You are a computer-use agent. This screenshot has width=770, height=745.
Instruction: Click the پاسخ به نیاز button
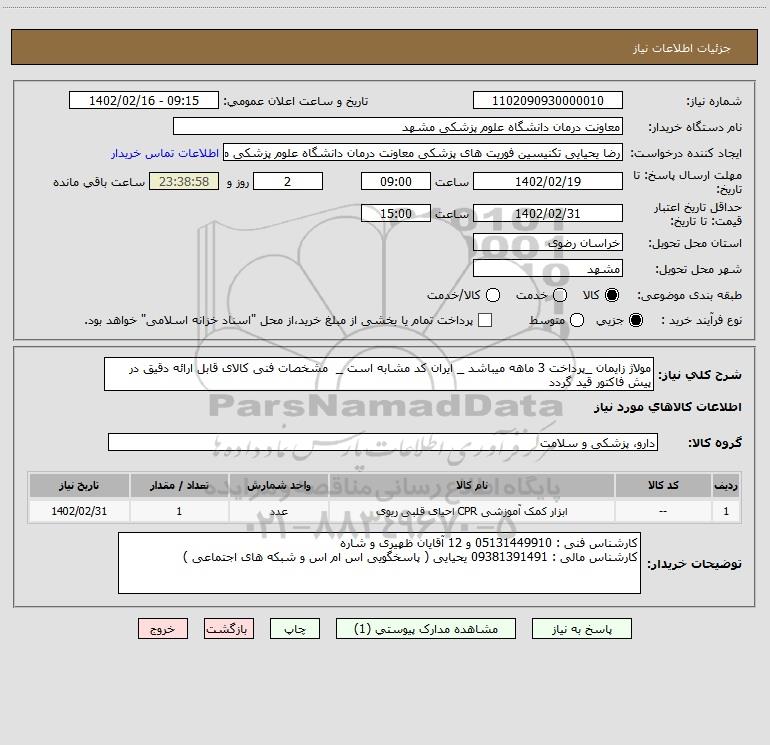point(582,629)
